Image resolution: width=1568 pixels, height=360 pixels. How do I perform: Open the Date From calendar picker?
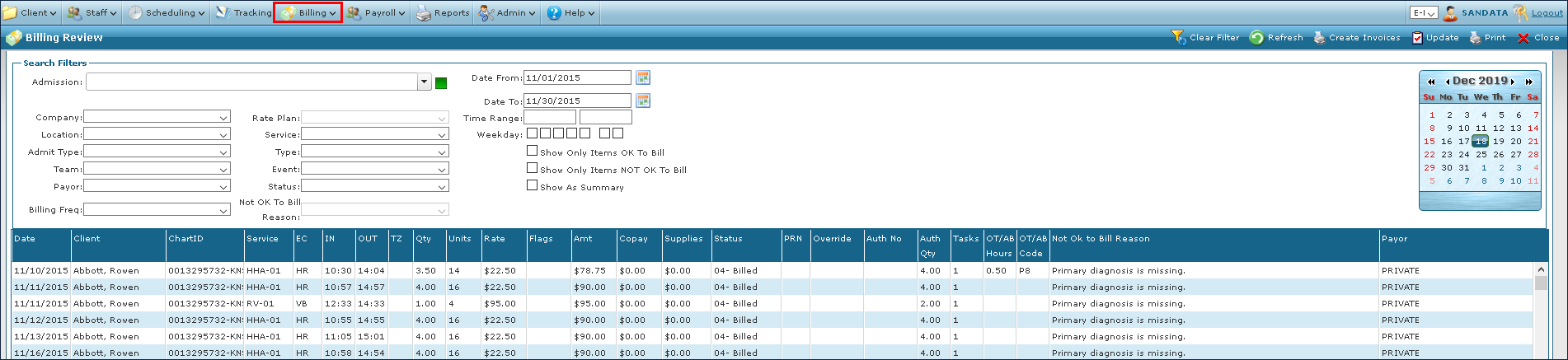(x=643, y=77)
